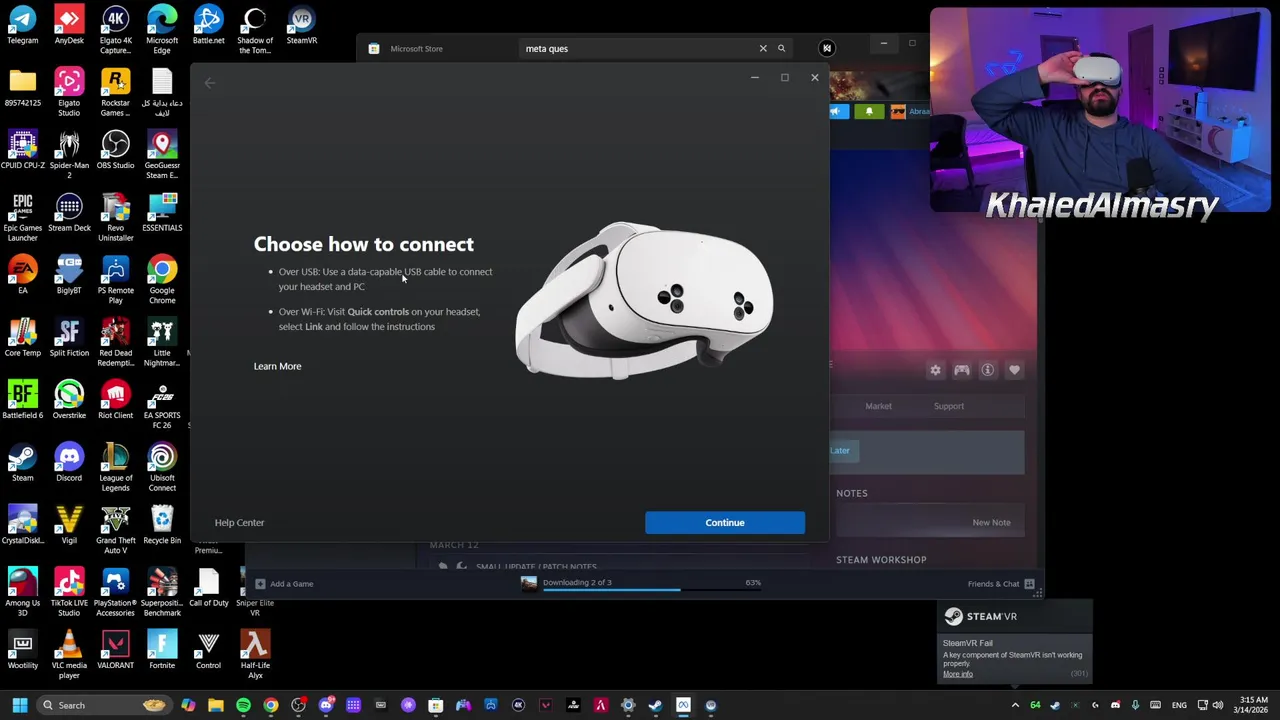Click the taskbar Search box
Viewport: 1280px width, 720px height.
point(102,705)
